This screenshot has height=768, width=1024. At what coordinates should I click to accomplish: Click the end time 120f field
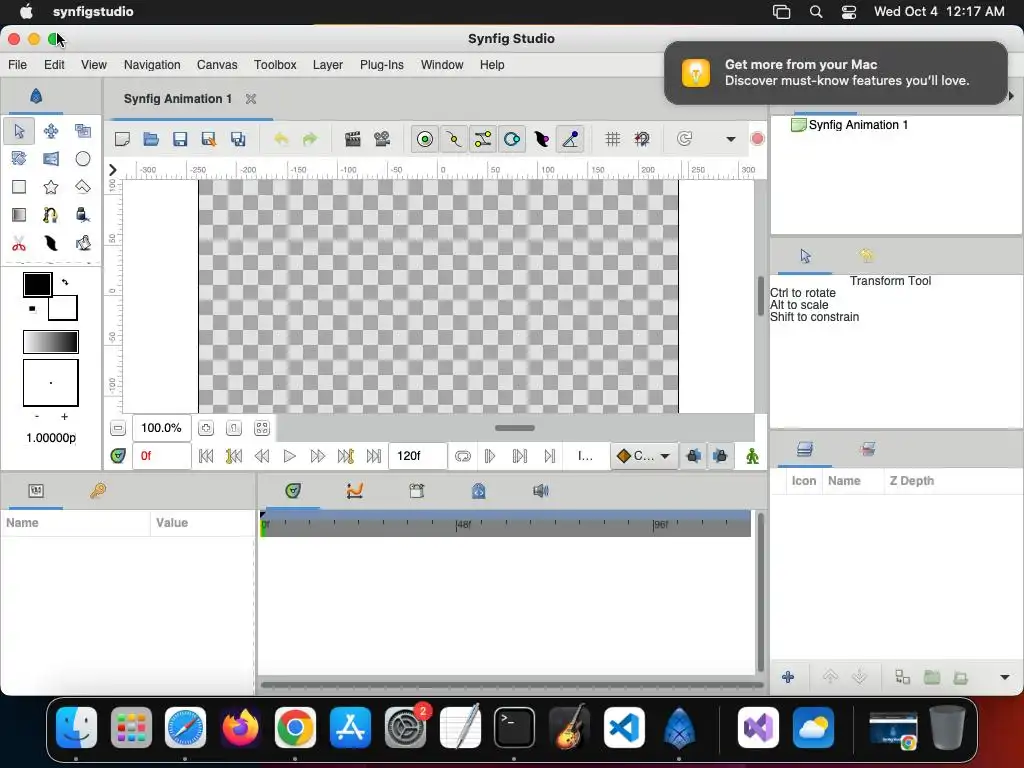coord(418,456)
